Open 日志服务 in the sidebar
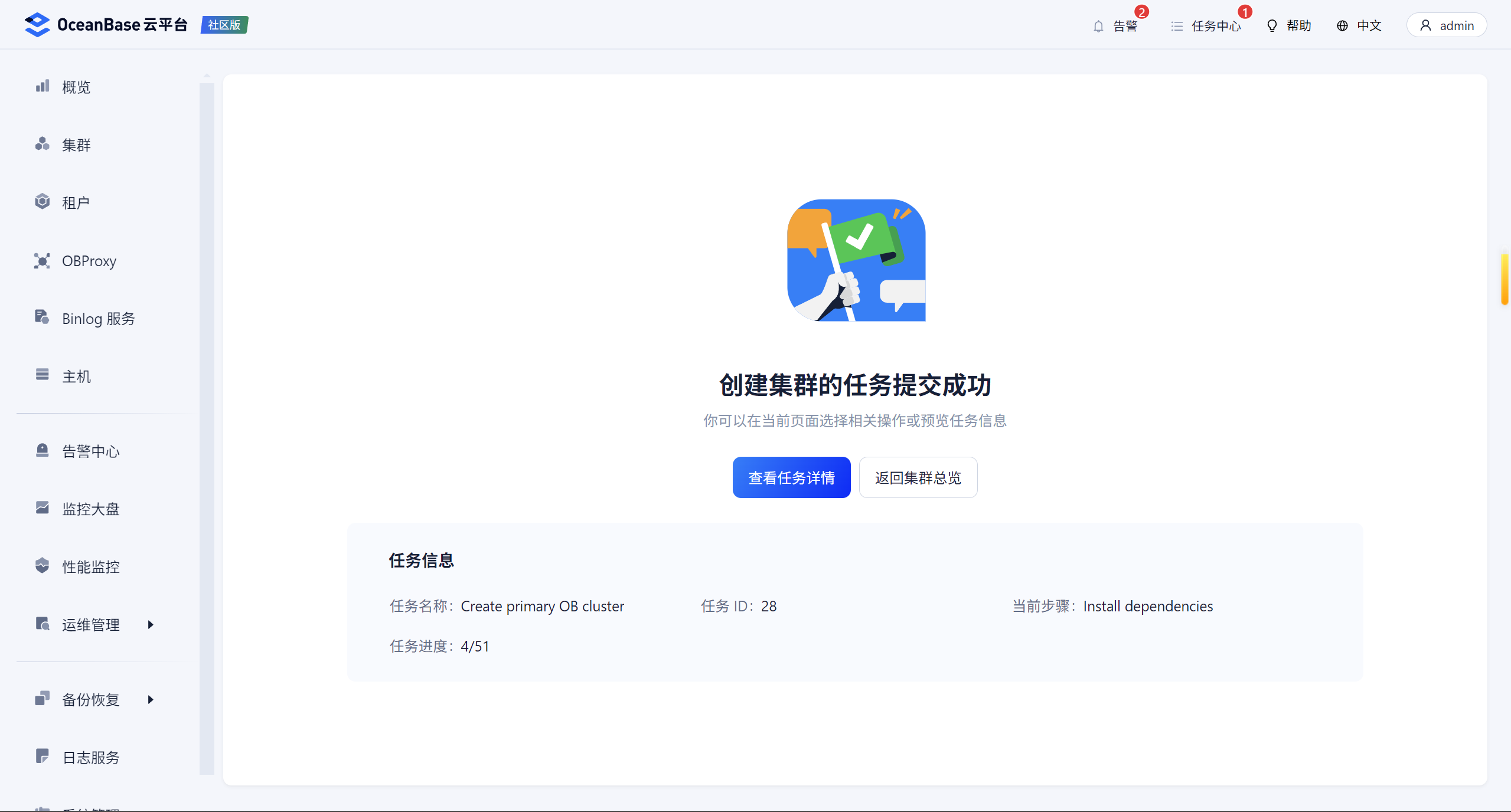This screenshot has height=812, width=1511. (91, 757)
